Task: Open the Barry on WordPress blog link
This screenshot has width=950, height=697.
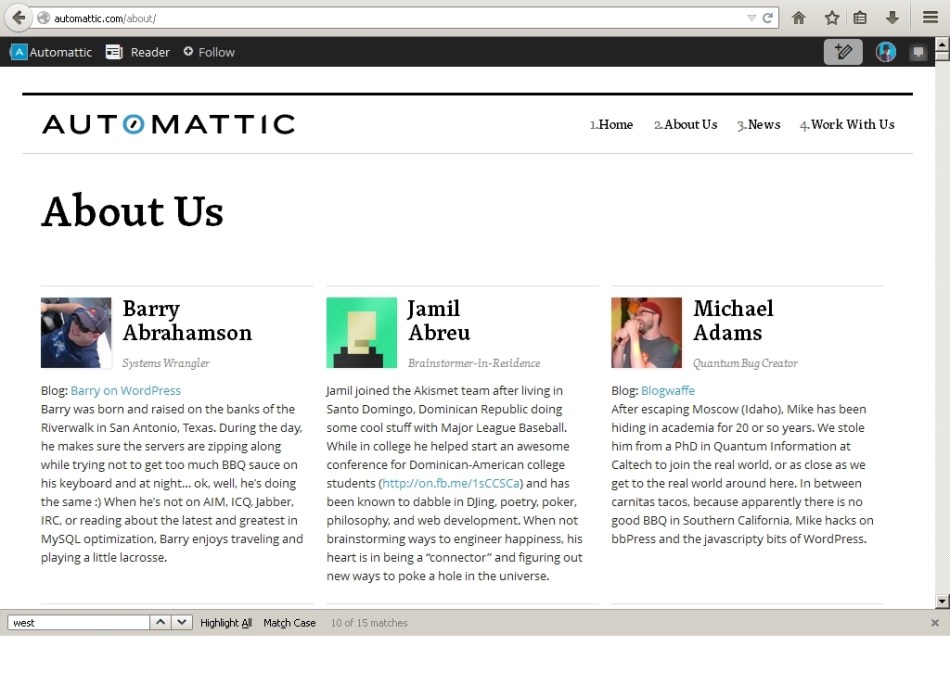Action: pos(125,391)
